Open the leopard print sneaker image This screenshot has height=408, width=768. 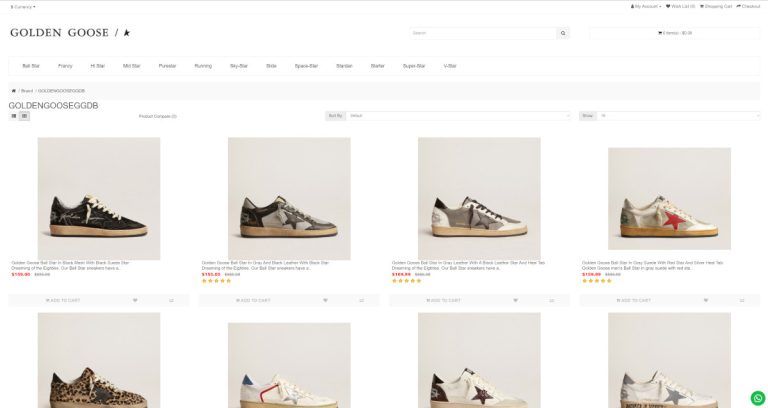pyautogui.click(x=99, y=360)
